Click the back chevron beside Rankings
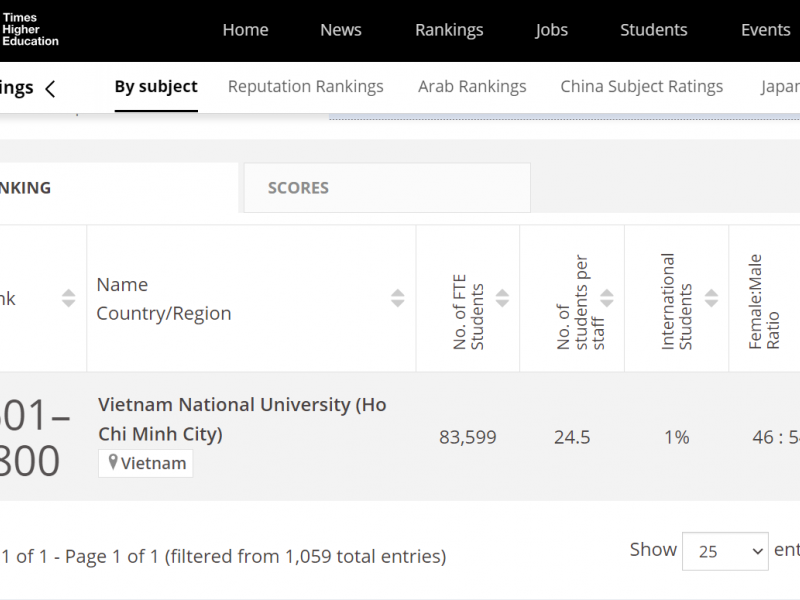 click(50, 89)
